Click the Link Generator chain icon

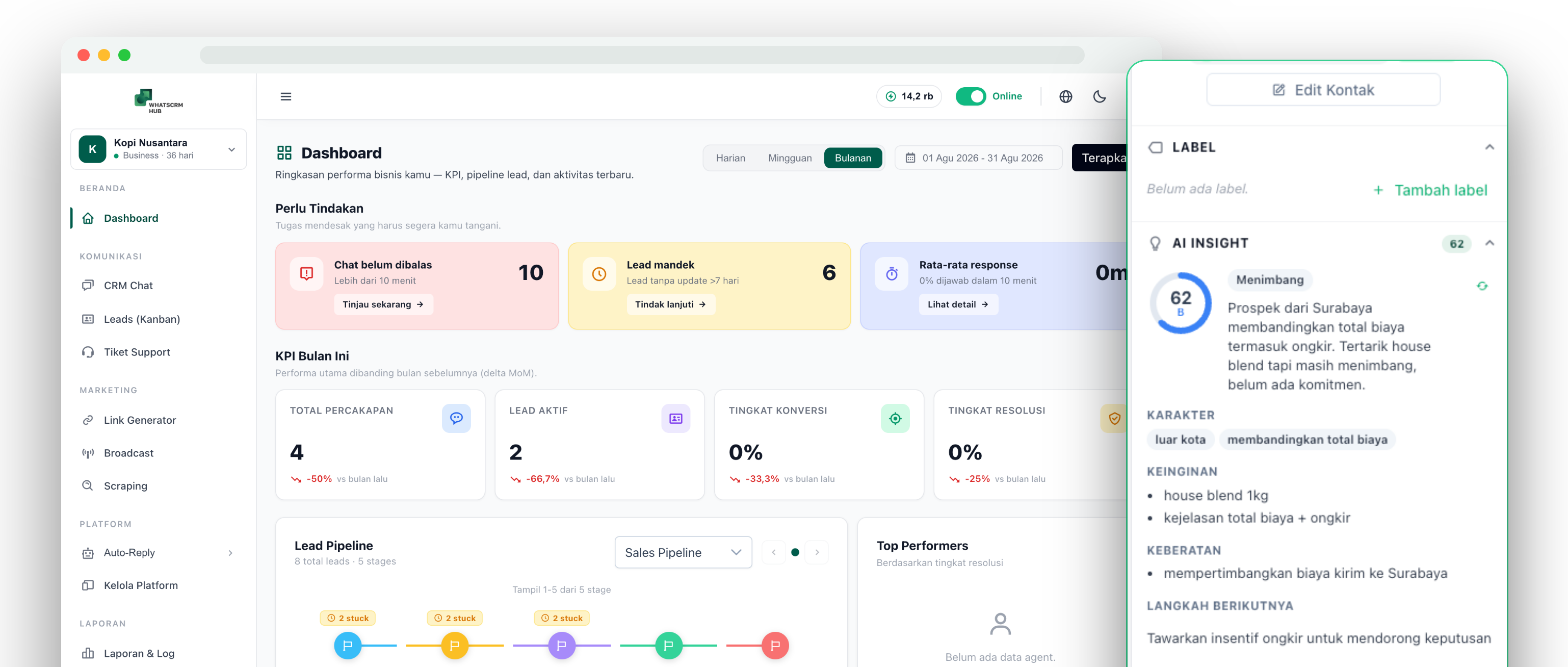point(88,420)
